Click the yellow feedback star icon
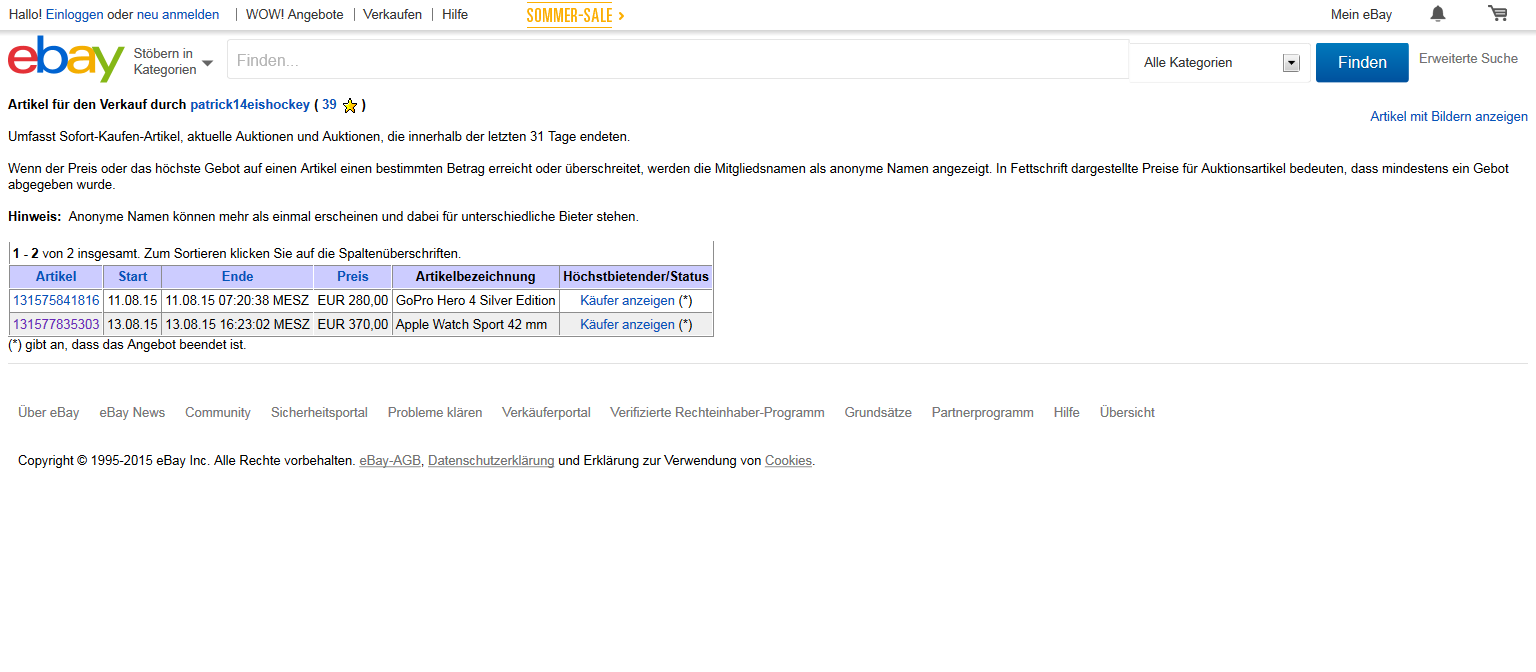The width and height of the screenshot is (1536, 672). click(350, 105)
